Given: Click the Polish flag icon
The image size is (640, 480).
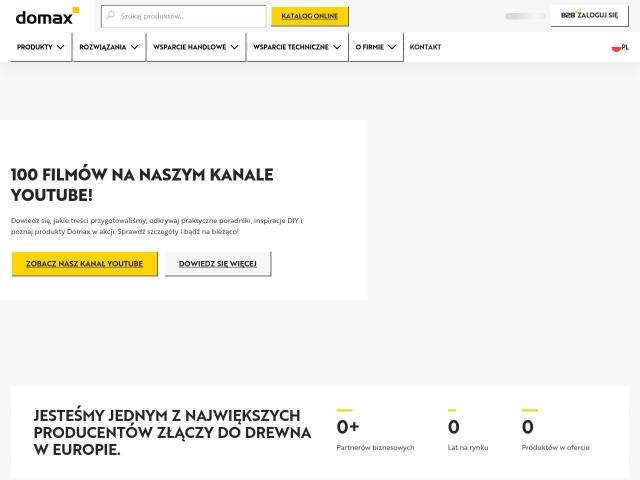Looking at the screenshot, I should (x=616, y=47).
